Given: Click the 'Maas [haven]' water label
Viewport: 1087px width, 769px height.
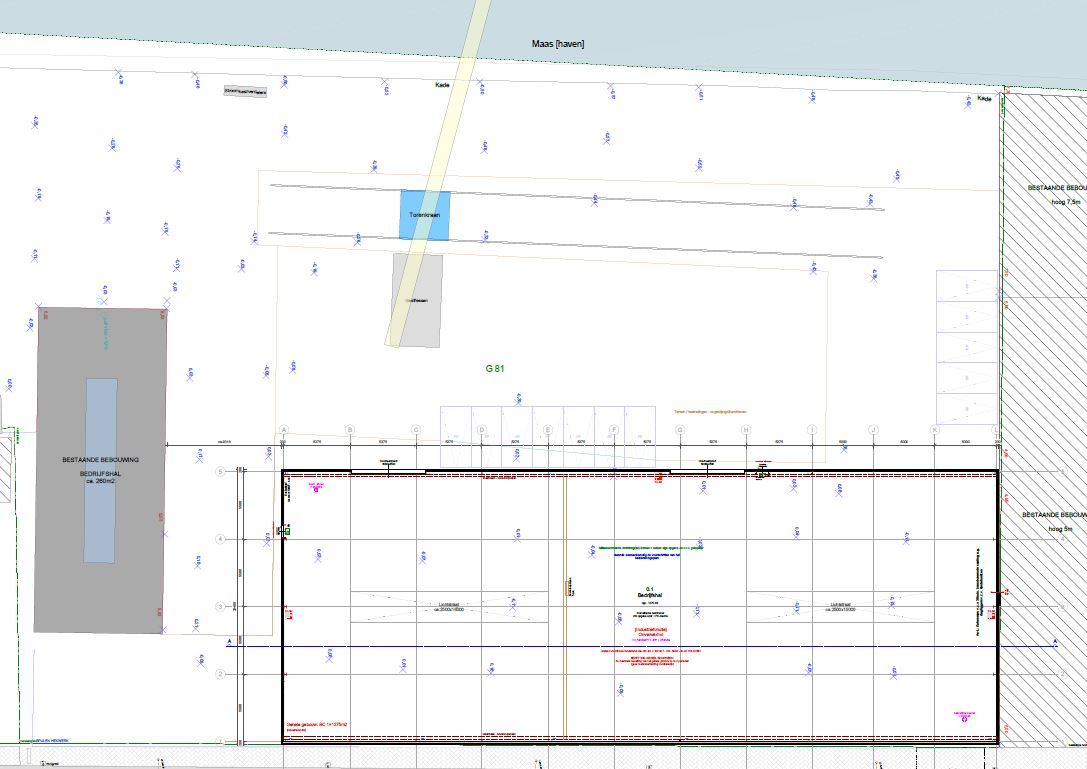Looking at the screenshot, I should (x=557, y=44).
